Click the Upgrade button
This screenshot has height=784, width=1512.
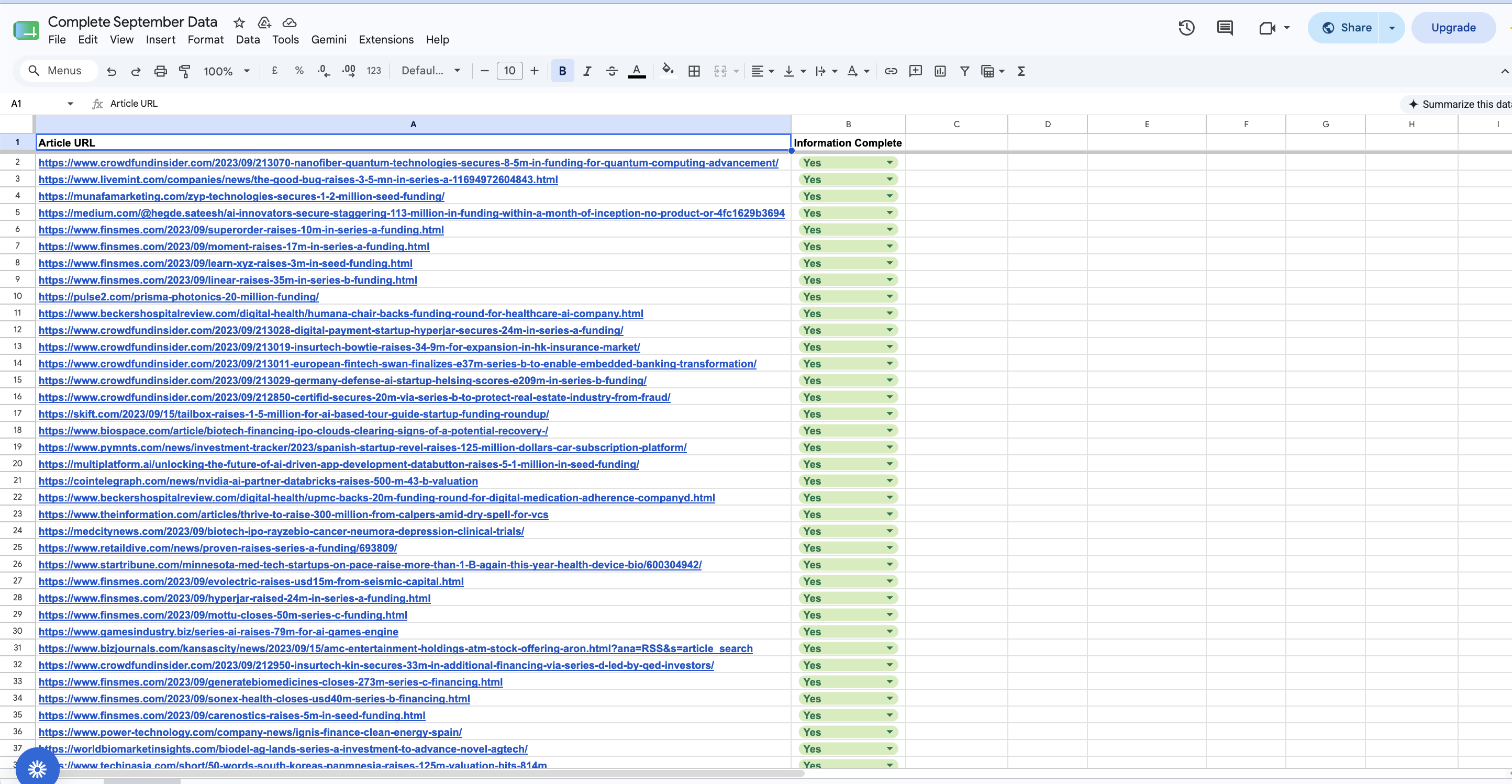click(1453, 28)
